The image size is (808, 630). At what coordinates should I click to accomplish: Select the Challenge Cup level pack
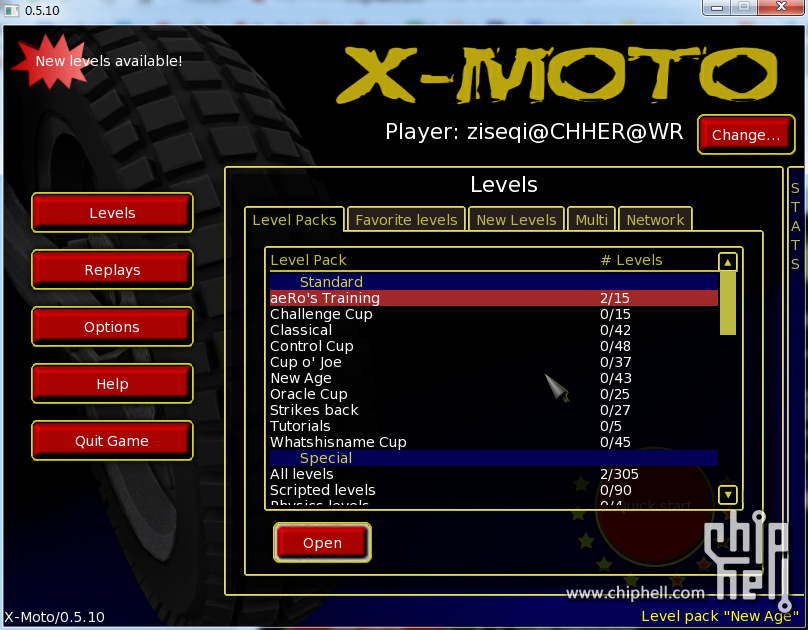(x=494, y=314)
